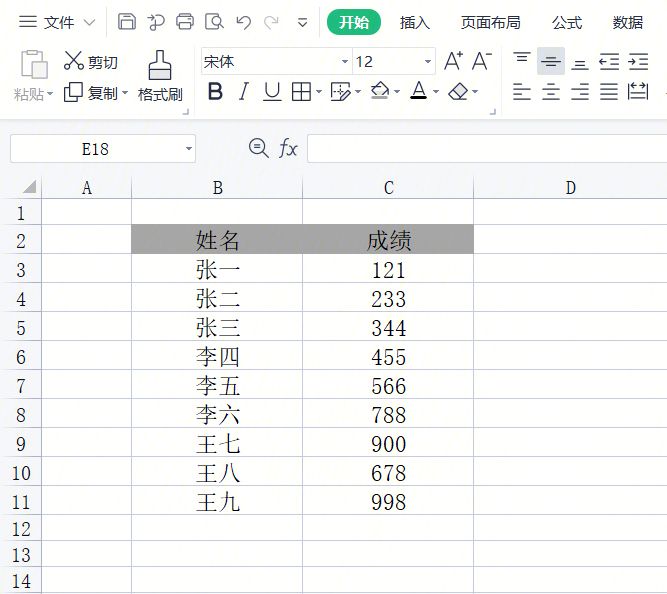Open the 文件 menu dropdown arrow
667x594 pixels.
(89, 22)
